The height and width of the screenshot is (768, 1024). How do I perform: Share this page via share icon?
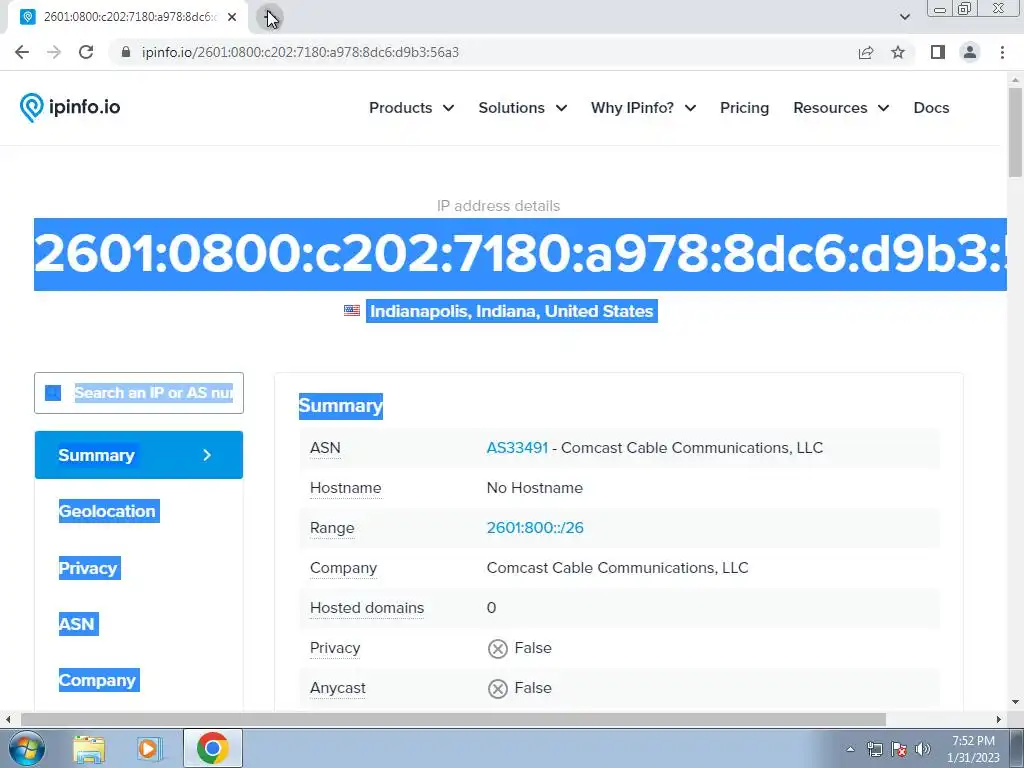pyautogui.click(x=866, y=52)
